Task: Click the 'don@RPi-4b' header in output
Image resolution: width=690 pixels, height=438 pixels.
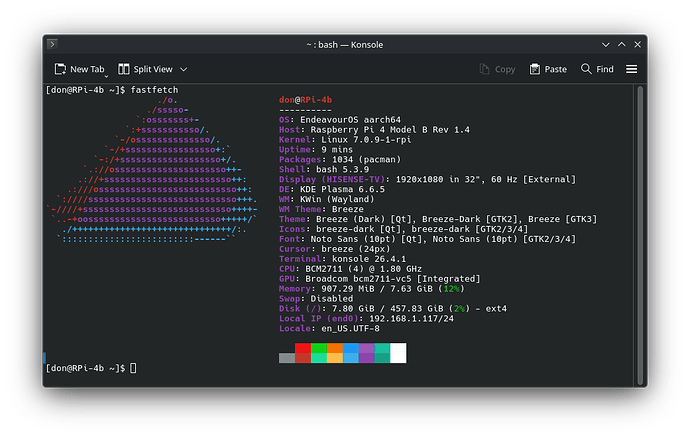Action: click(305, 100)
